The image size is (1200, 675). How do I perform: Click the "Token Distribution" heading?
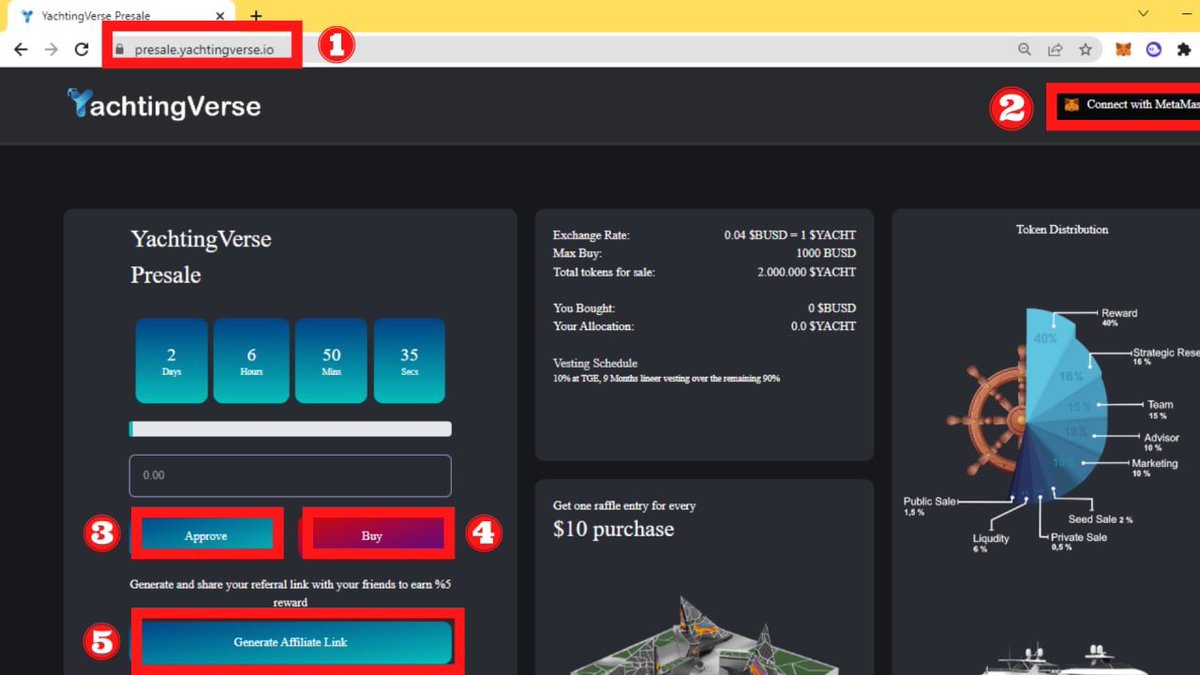coord(1062,229)
